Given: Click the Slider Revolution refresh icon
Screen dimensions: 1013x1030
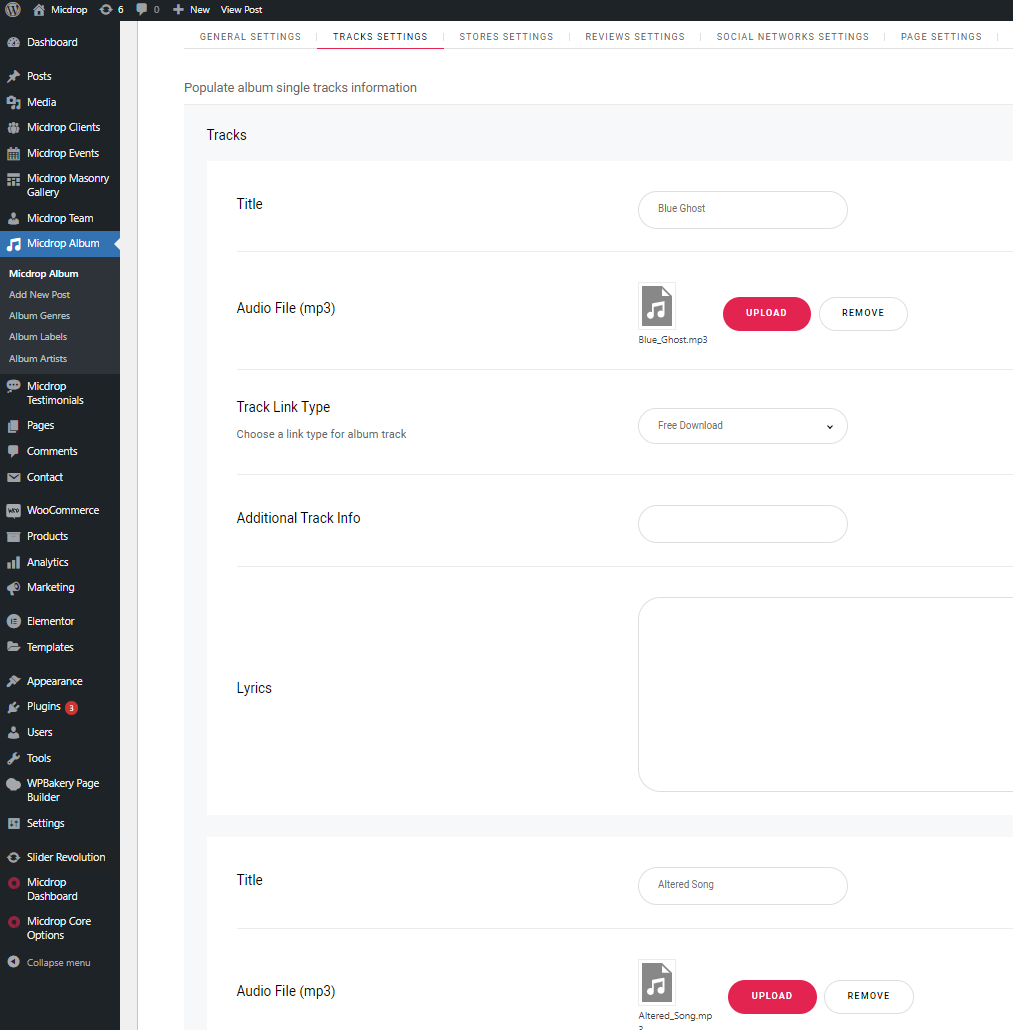Looking at the screenshot, I should click(x=14, y=857).
